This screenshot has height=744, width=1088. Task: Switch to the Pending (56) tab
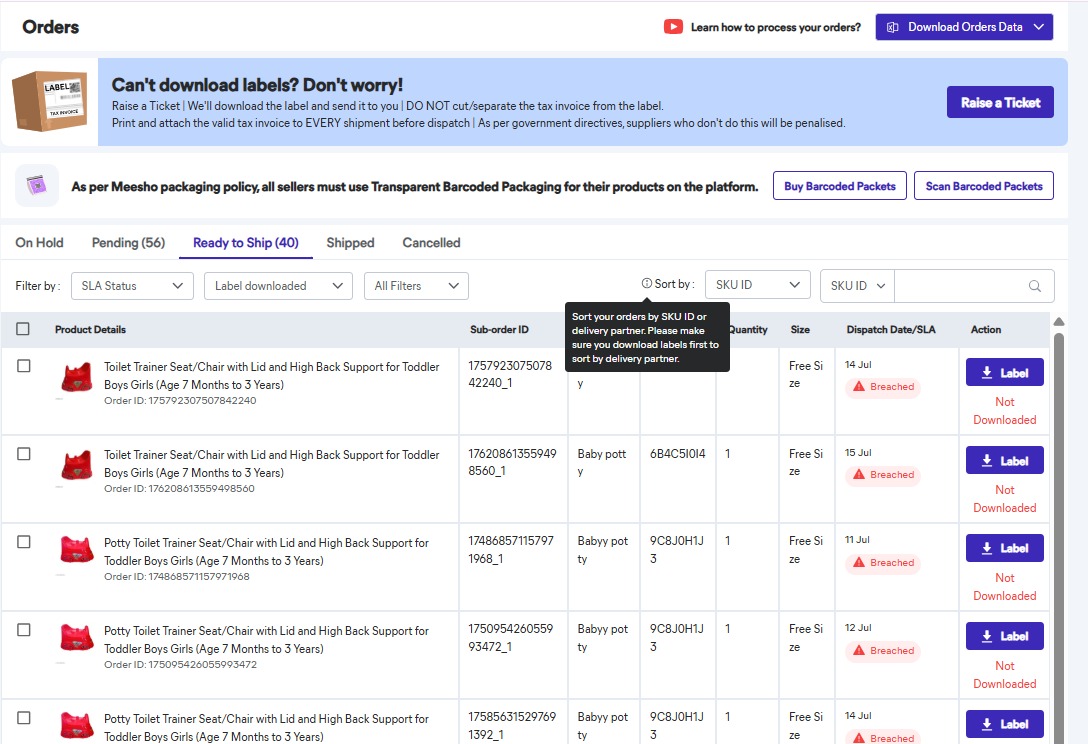(128, 243)
